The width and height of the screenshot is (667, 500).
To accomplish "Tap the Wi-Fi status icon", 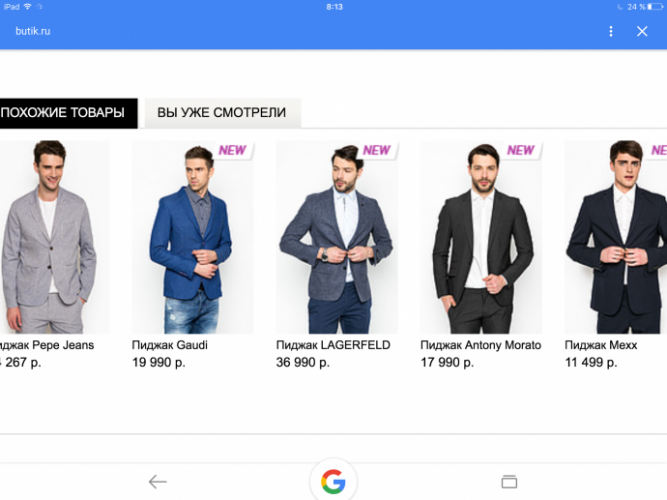I will [x=28, y=6].
